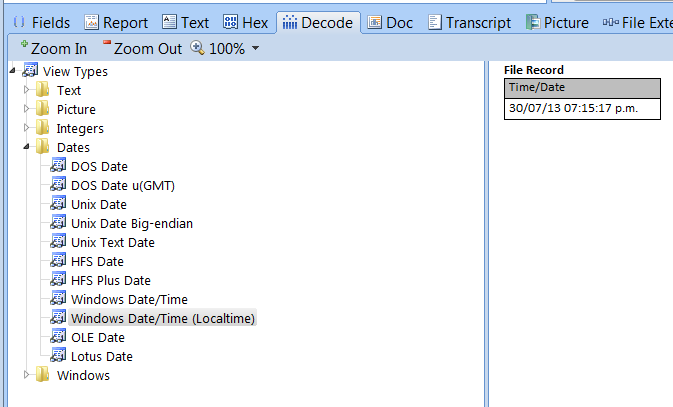Open the Text tab
Viewport: 673px width, 407px height.
coord(186,23)
